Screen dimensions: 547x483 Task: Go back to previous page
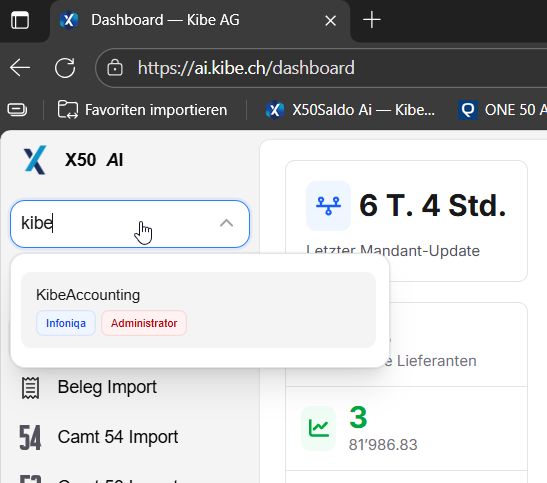pyautogui.click(x=20, y=67)
